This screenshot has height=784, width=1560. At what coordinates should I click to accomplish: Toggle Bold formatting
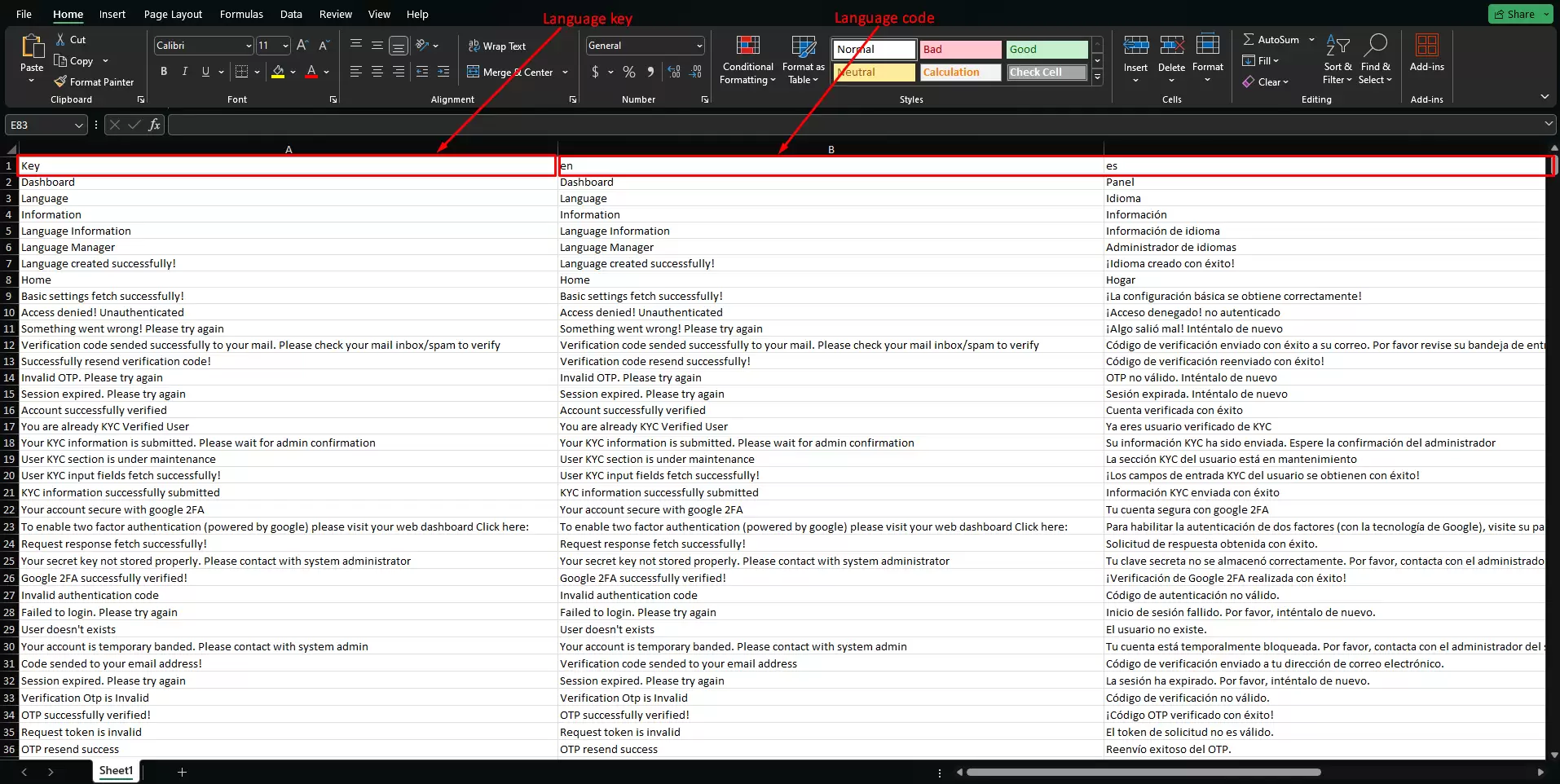[164, 72]
